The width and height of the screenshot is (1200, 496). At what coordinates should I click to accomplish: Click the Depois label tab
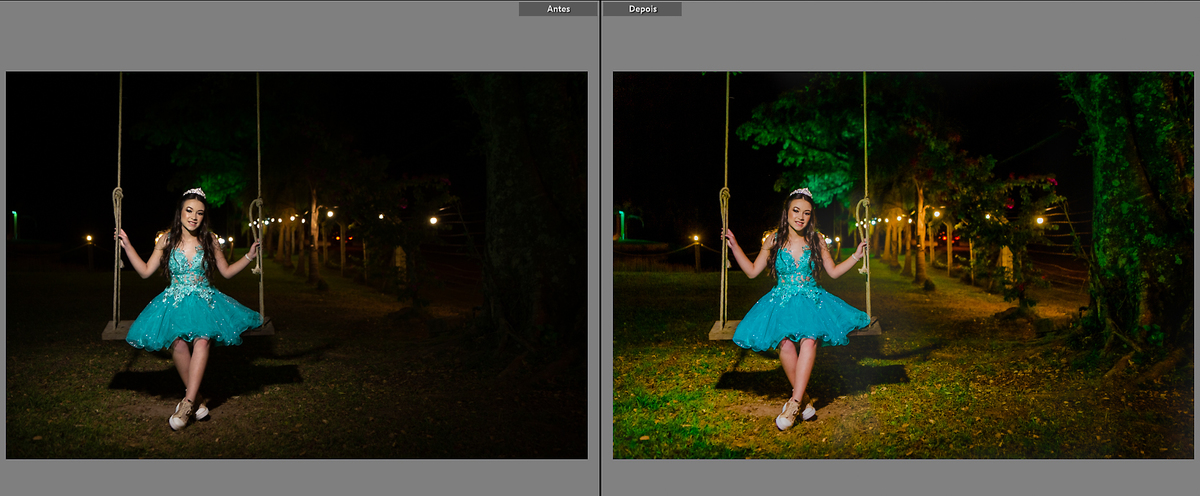click(642, 9)
